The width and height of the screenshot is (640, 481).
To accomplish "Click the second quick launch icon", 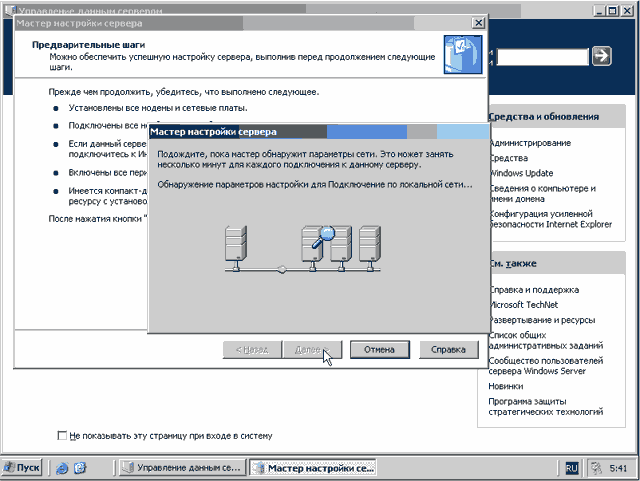I will (x=80, y=468).
